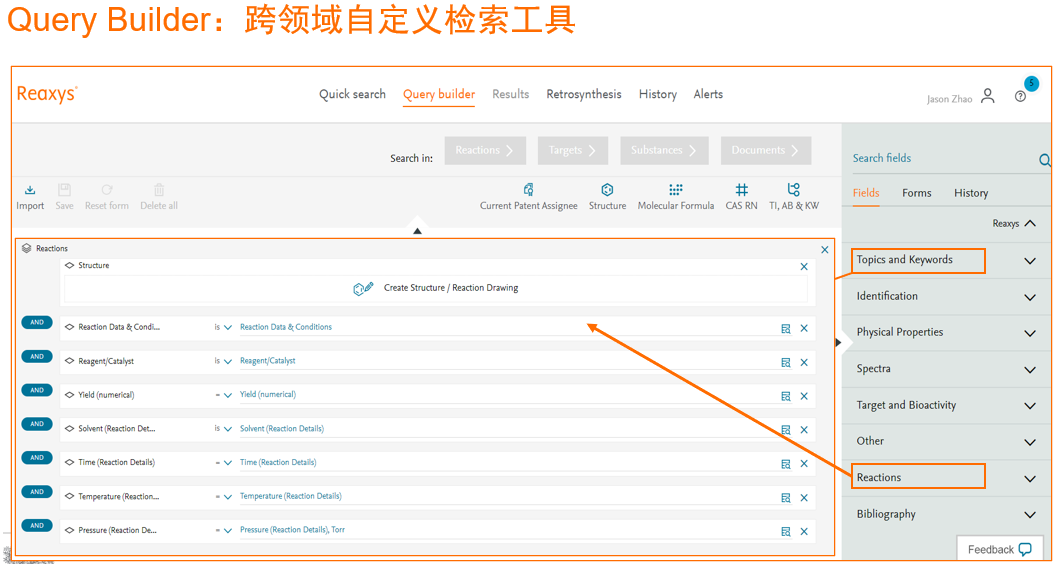Open lookup list for Reagent/Catalyst
This screenshot has height=564, width=1057.
[785, 363]
